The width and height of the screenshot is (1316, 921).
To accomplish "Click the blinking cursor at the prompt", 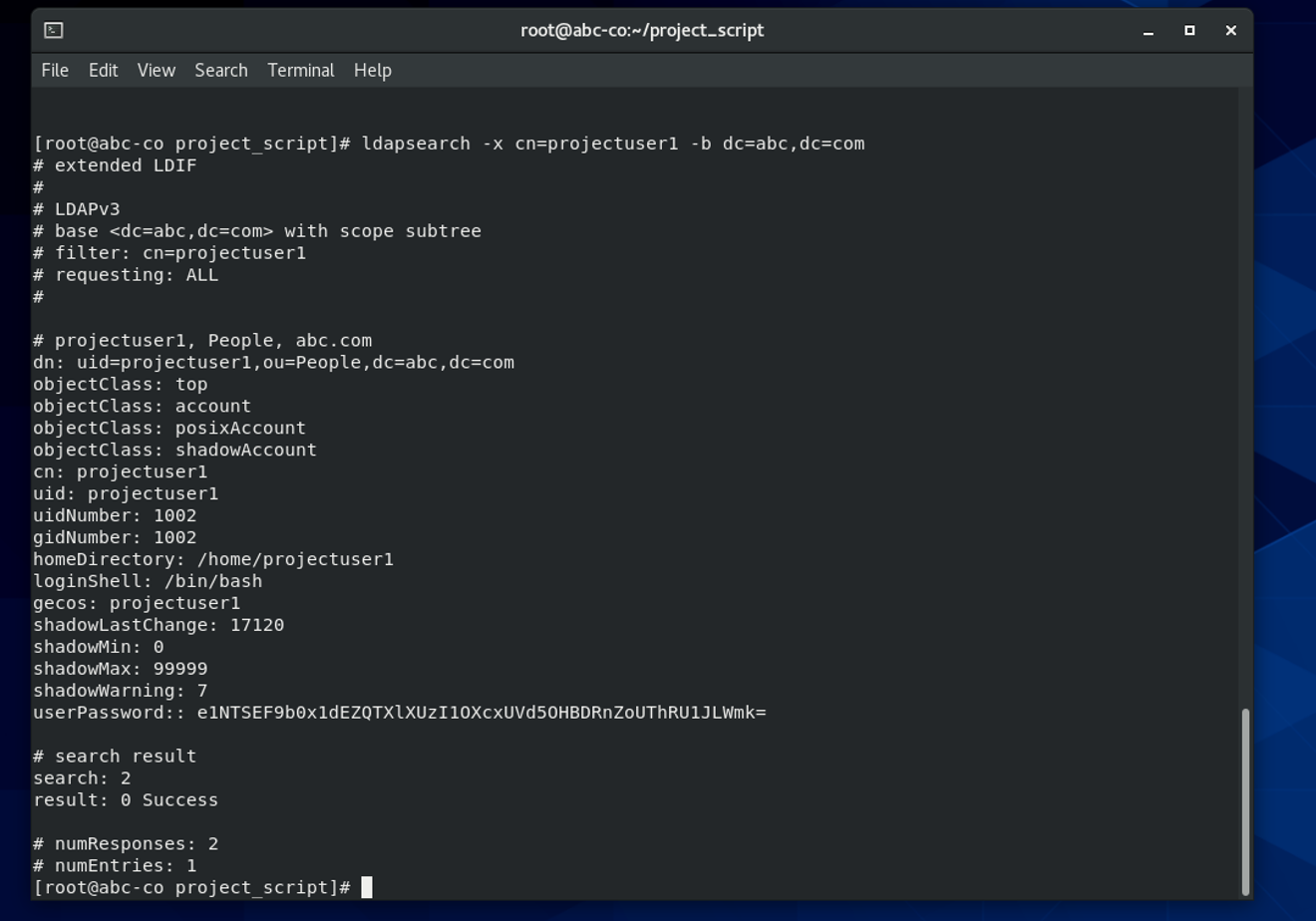I will point(369,887).
